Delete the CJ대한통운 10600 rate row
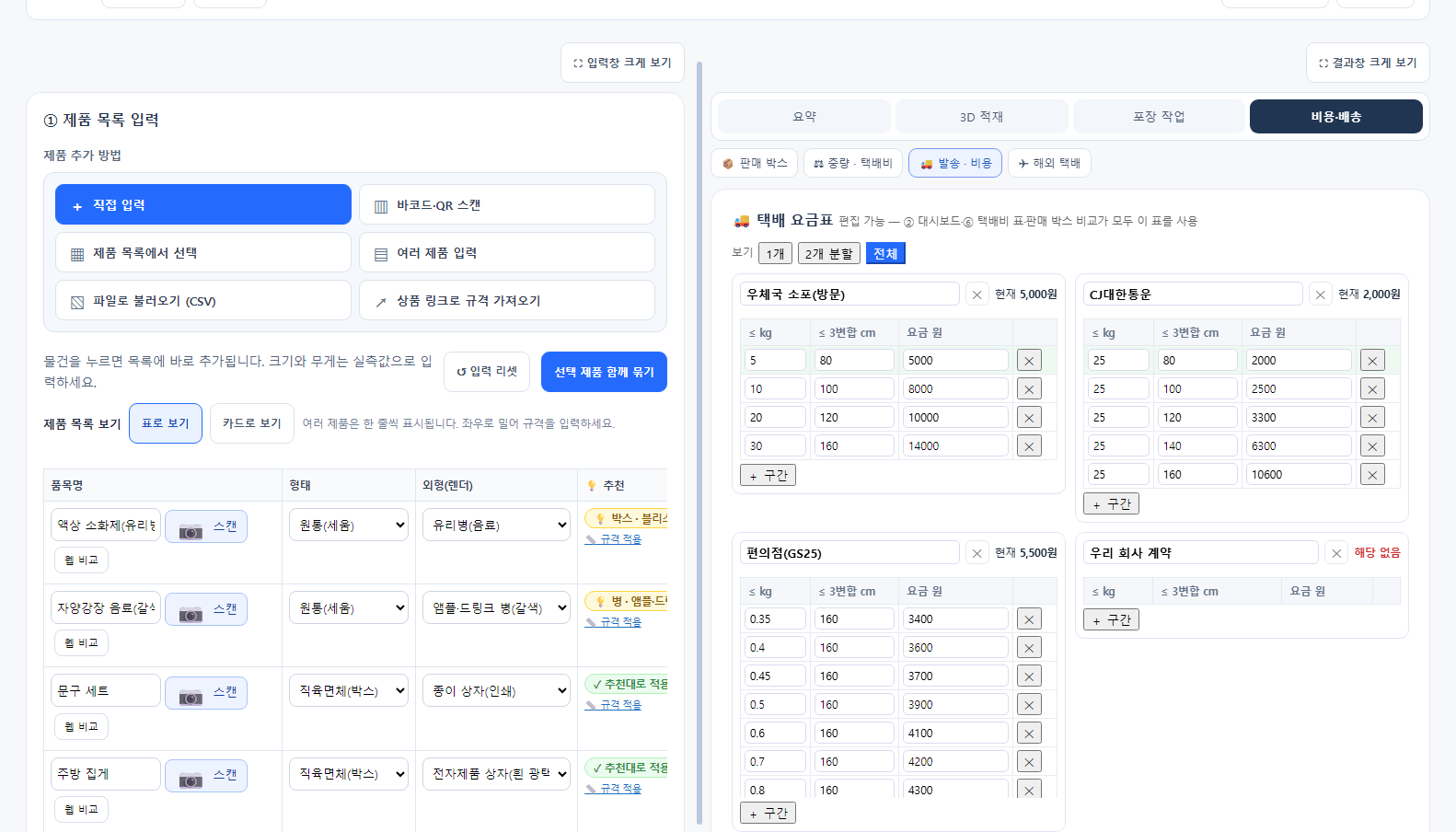Image resolution: width=1456 pixels, height=832 pixels. [x=1372, y=475]
